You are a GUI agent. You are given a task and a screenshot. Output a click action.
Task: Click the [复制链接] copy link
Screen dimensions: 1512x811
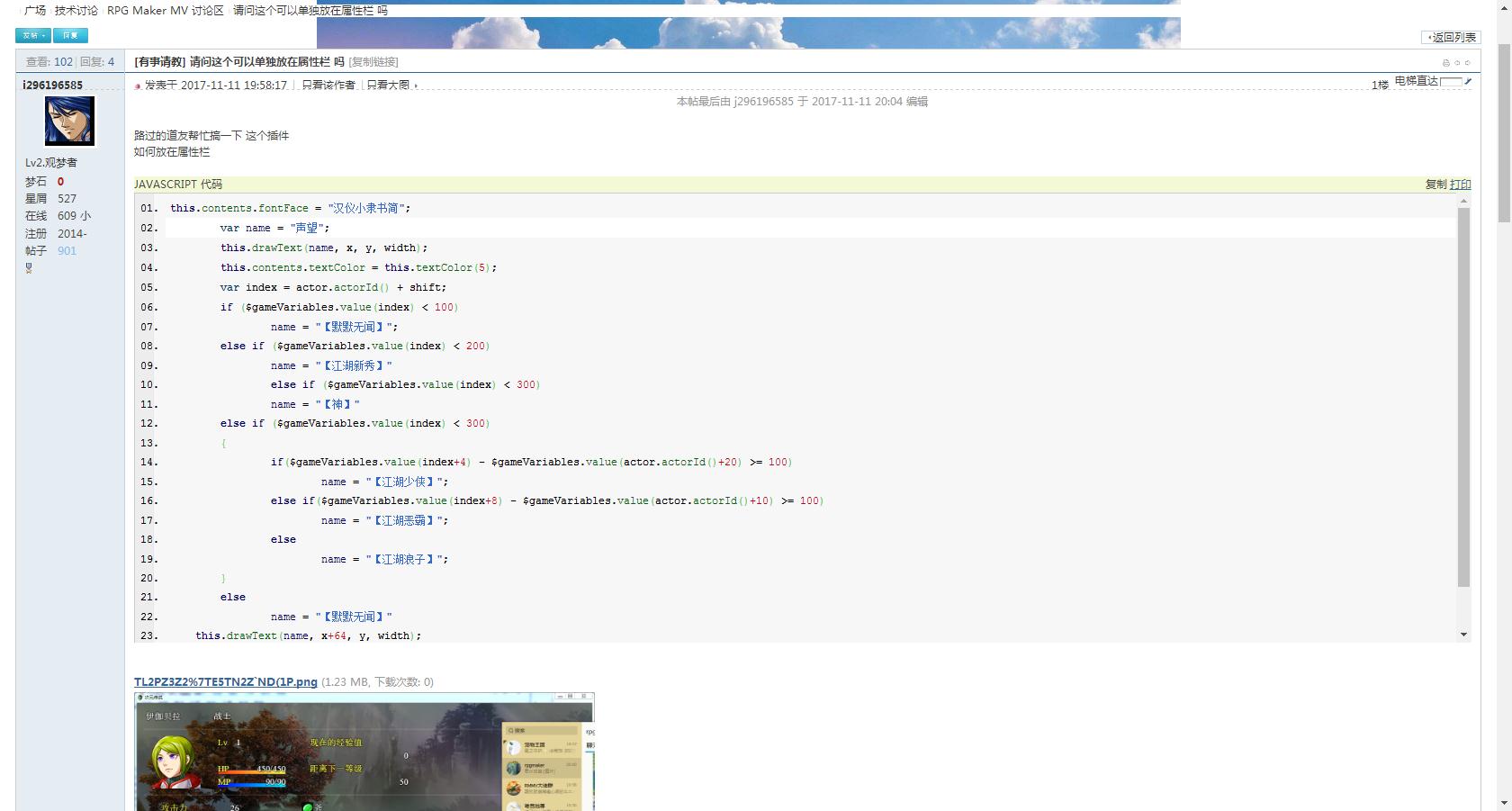click(373, 62)
